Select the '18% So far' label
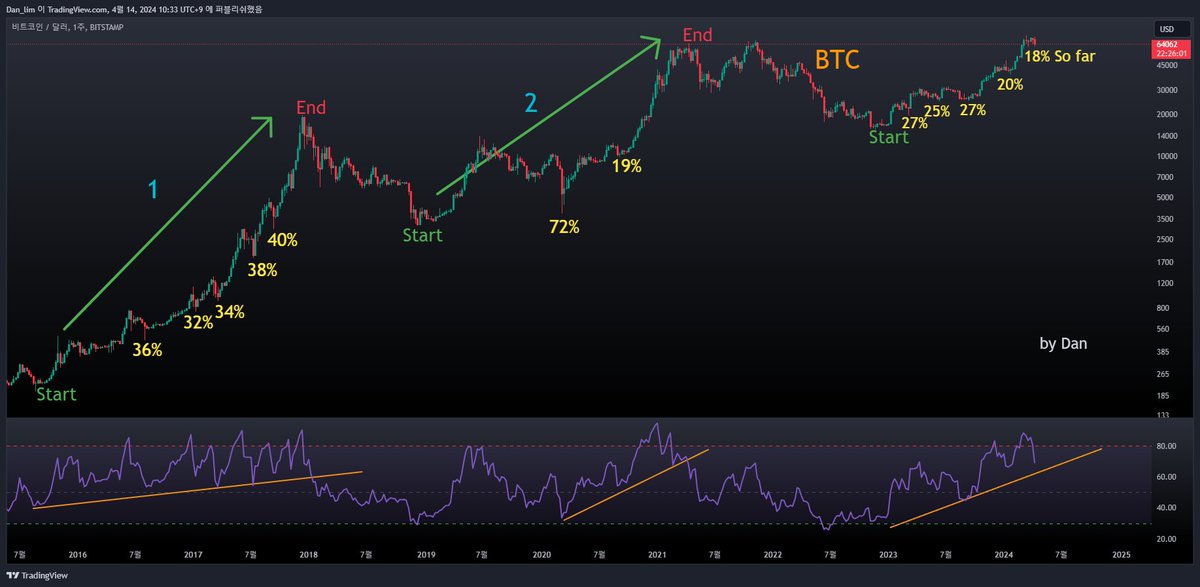This screenshot has width=1200, height=587. (x=1059, y=56)
